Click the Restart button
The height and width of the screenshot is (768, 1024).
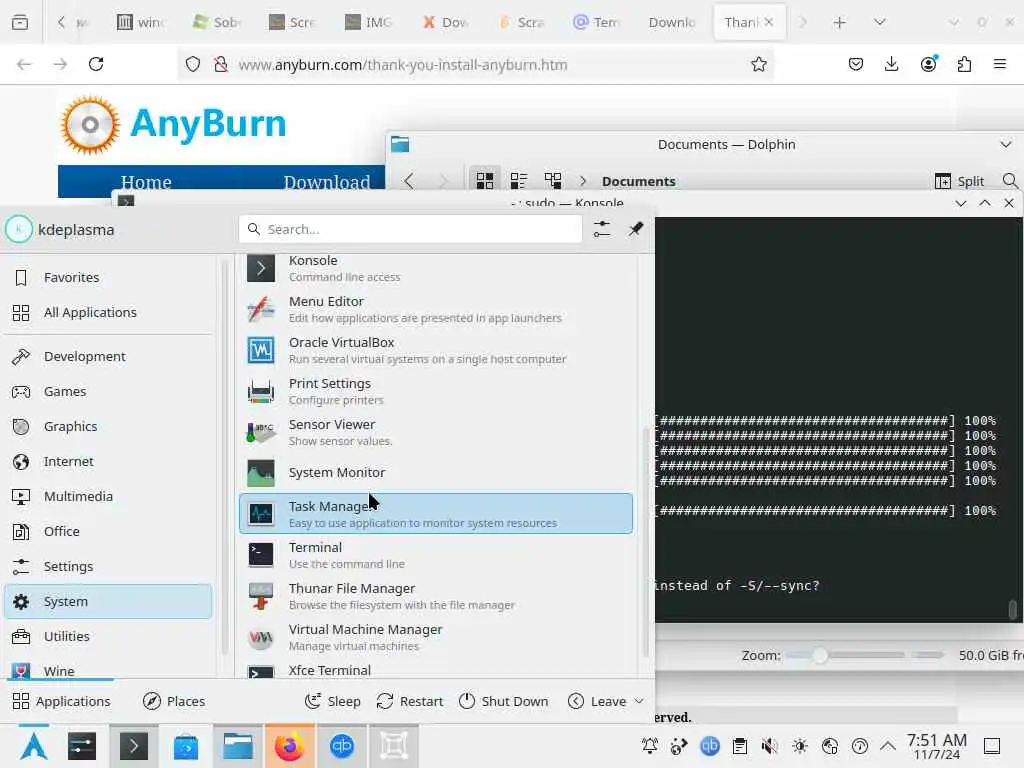point(410,701)
